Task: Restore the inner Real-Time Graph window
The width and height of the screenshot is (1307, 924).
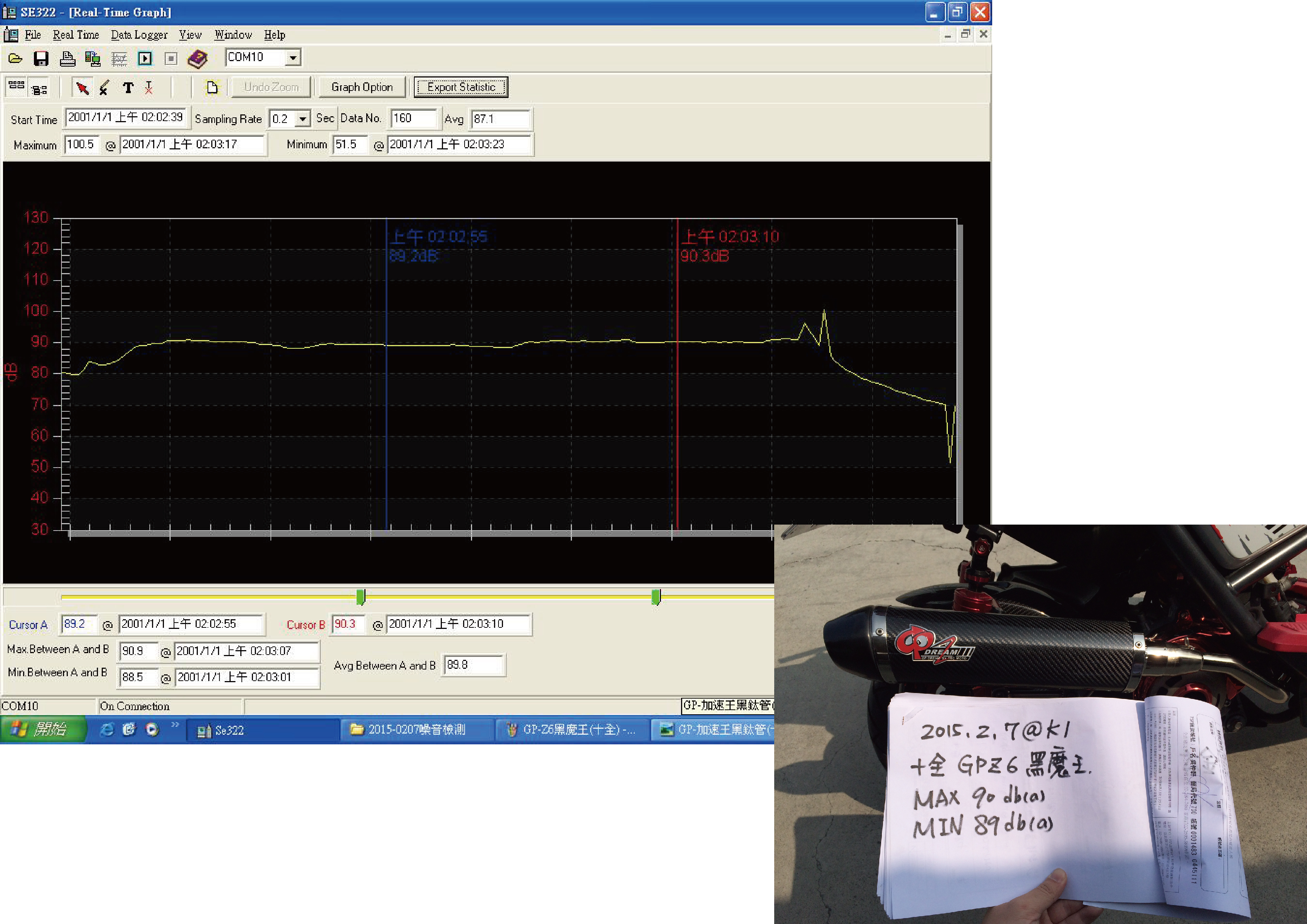Action: tap(965, 35)
